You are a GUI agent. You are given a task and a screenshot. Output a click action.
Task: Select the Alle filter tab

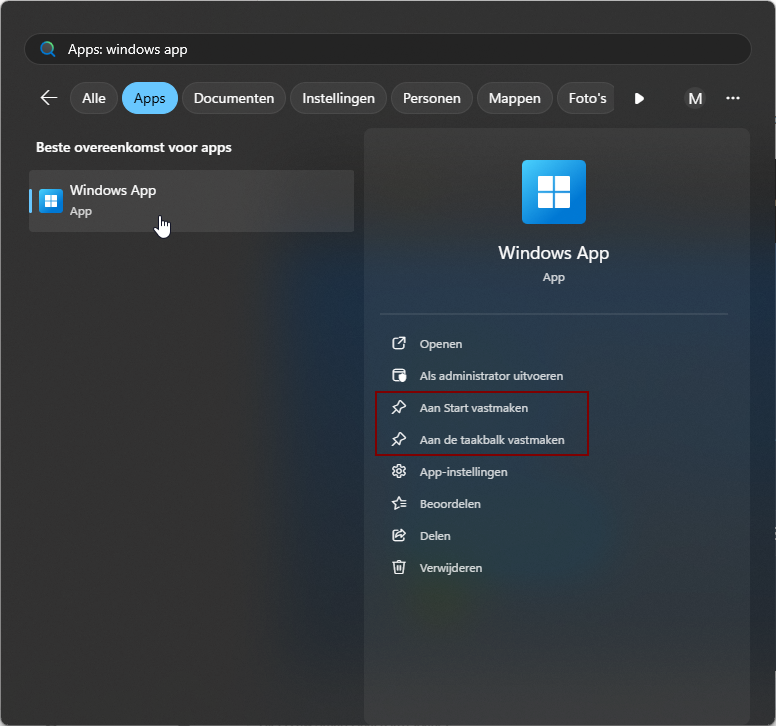(94, 98)
